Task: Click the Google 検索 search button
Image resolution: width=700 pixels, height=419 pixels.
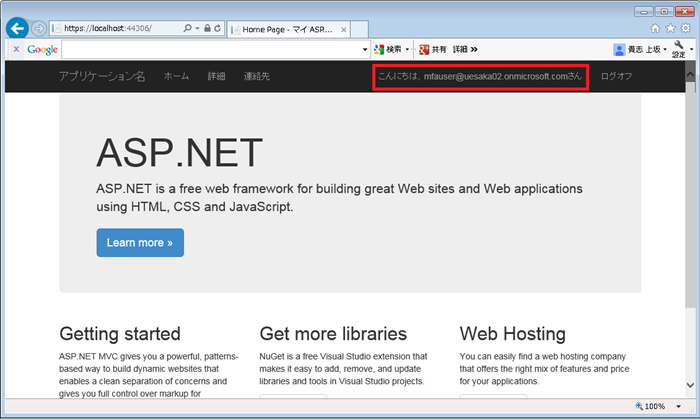Action: (388, 50)
